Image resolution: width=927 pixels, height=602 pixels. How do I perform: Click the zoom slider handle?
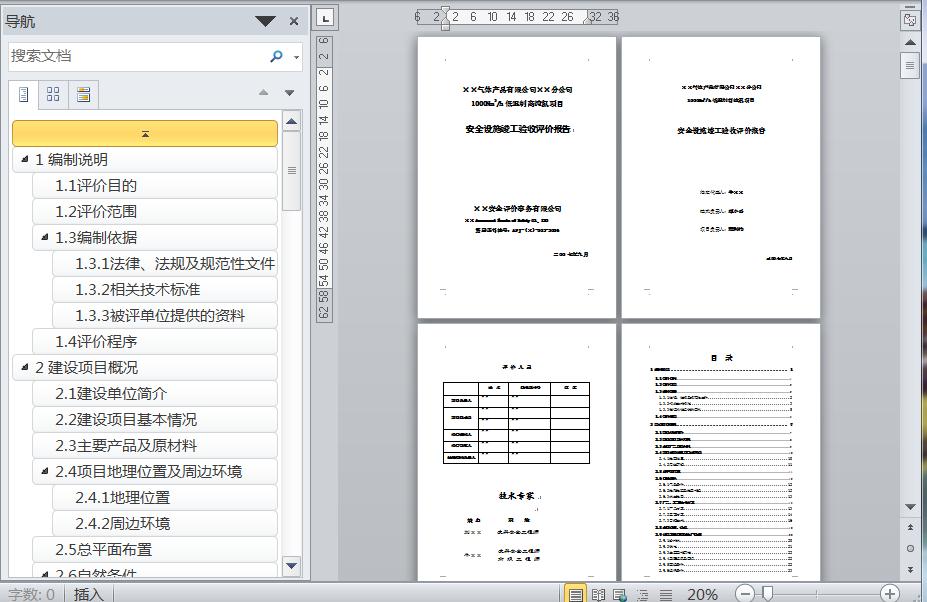767,593
